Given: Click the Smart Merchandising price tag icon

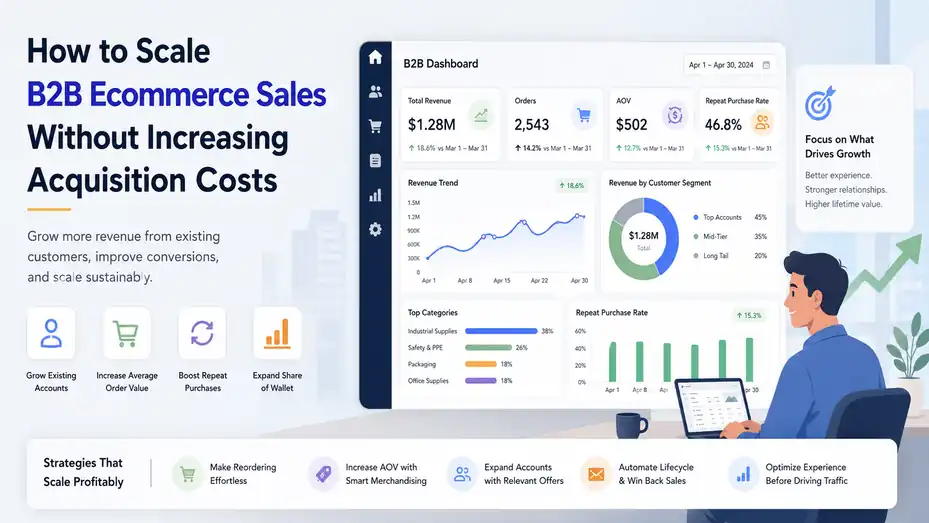Looking at the screenshot, I should coord(323,474).
